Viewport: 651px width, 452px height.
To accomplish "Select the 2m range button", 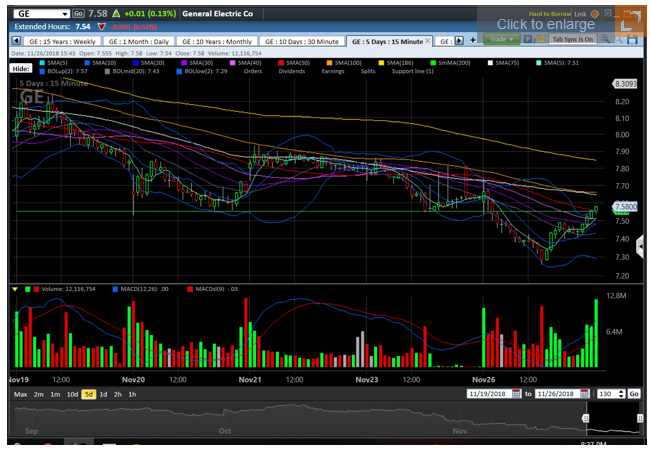I will [39, 394].
